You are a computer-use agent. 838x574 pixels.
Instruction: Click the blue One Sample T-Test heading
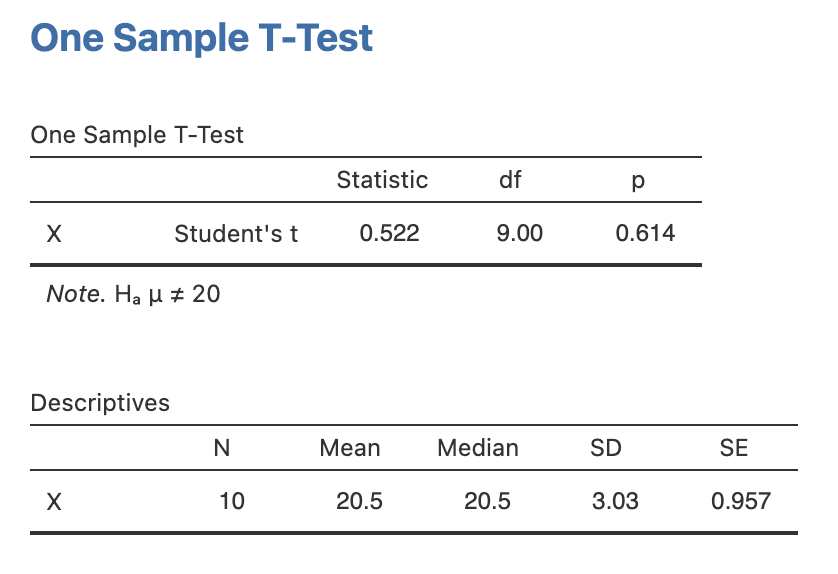coord(202,39)
